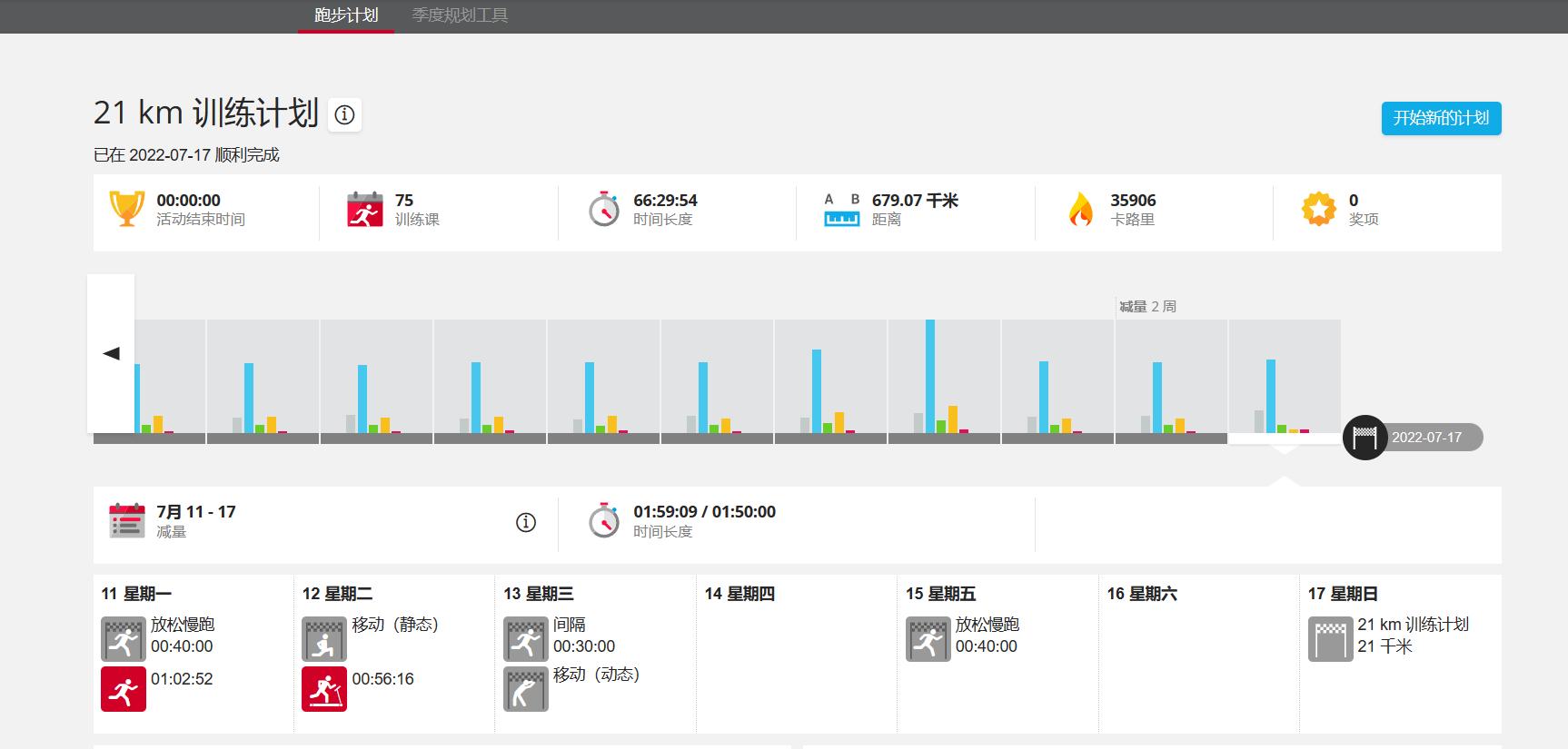
Task: Click the red calendar runner icon for 训练课
Action: (x=365, y=209)
